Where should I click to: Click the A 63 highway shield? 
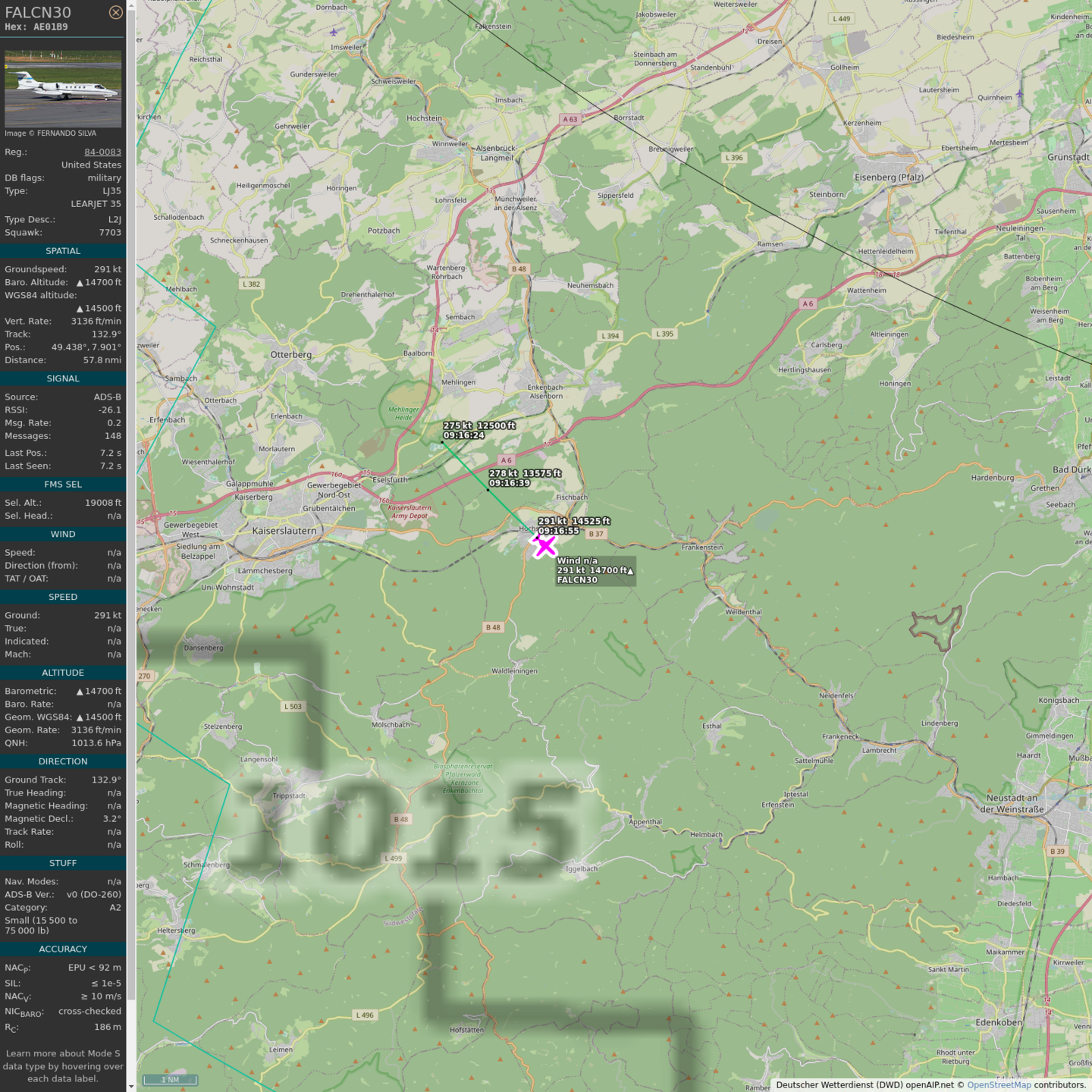tap(570, 119)
